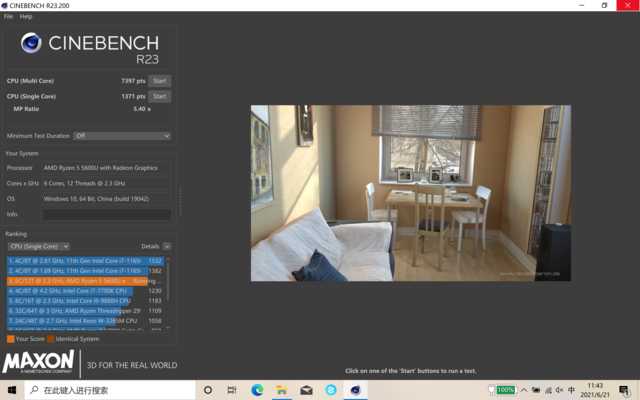
Task: Click the rendered living room image
Action: (x=411, y=193)
